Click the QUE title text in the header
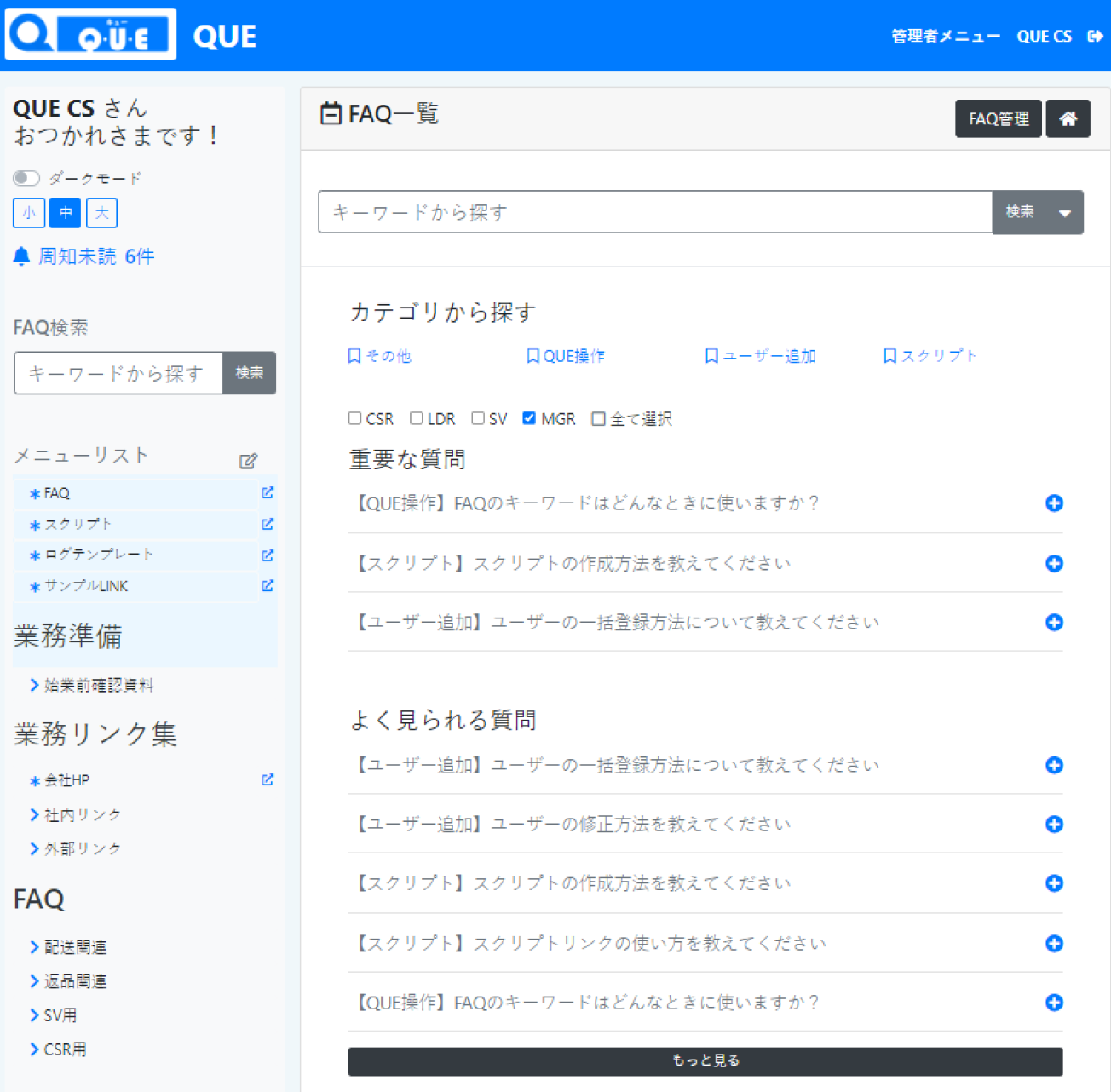 [225, 37]
